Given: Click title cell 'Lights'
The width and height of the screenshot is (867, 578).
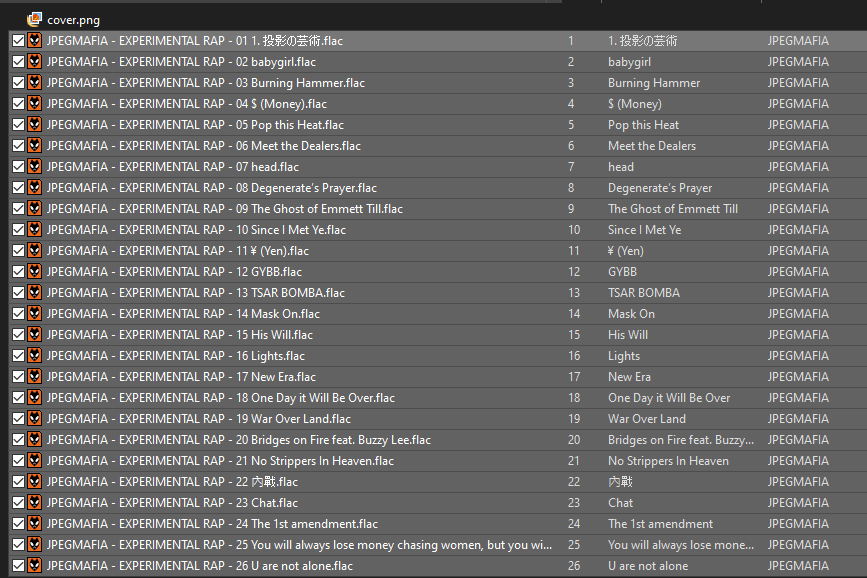Looking at the screenshot, I should [624, 356].
